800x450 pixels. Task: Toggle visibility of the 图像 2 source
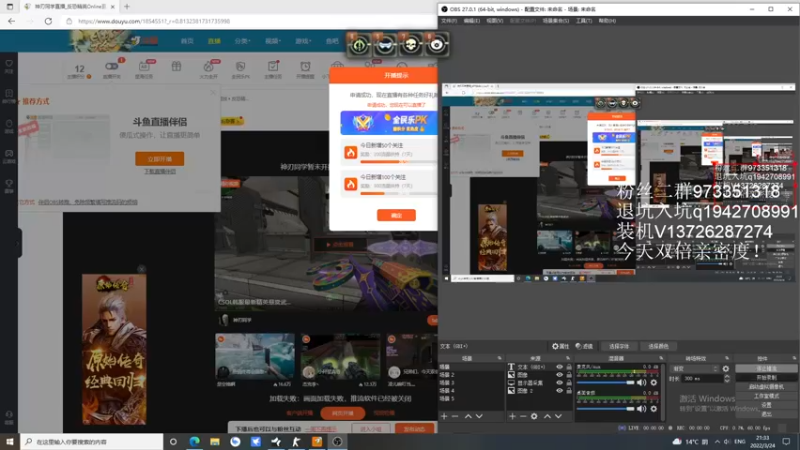[x=560, y=390]
